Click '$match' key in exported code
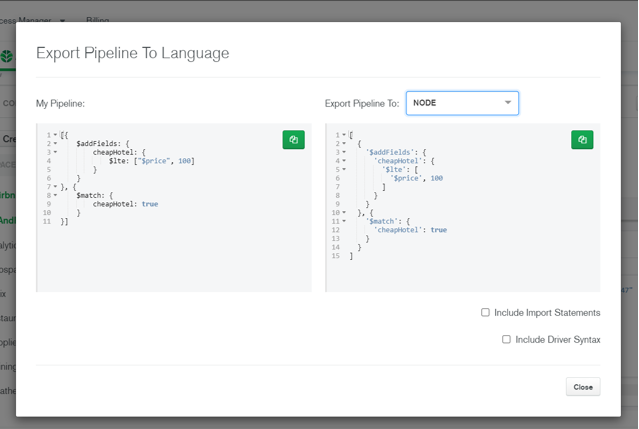 click(x=382, y=221)
